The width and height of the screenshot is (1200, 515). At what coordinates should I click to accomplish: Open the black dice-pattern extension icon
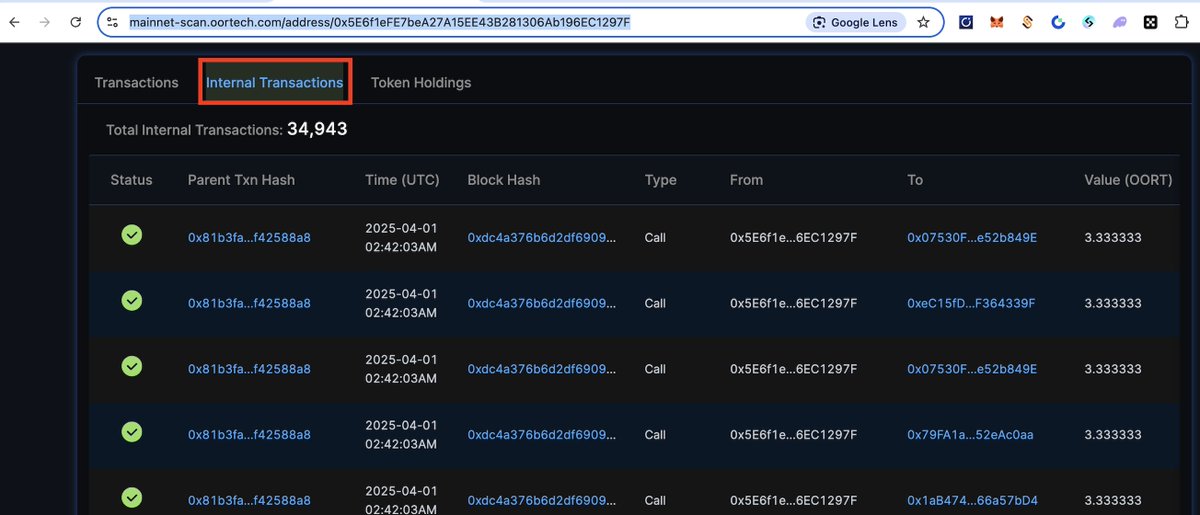coord(1150,22)
